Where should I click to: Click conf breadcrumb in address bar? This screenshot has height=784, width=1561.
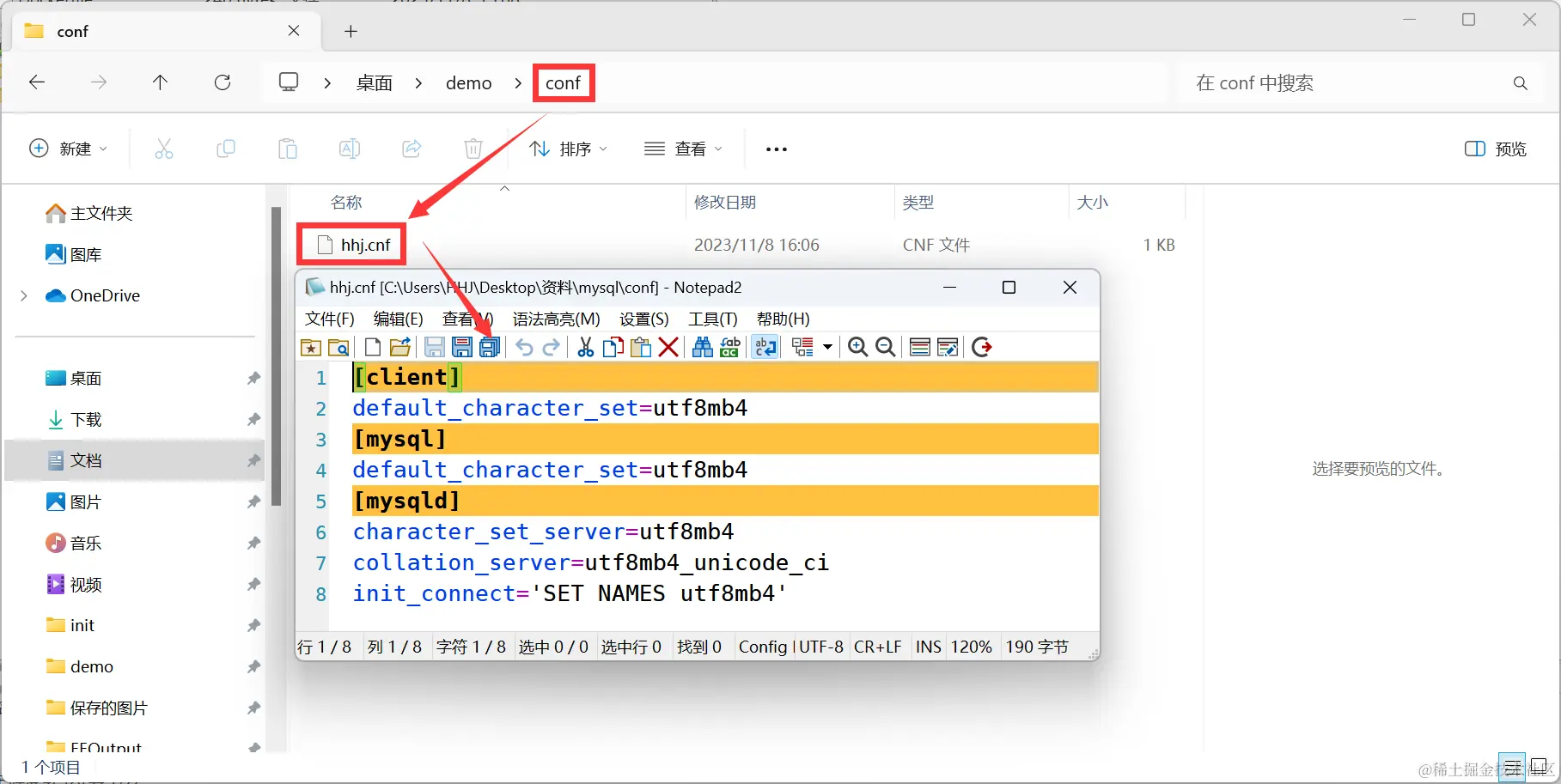[x=564, y=83]
